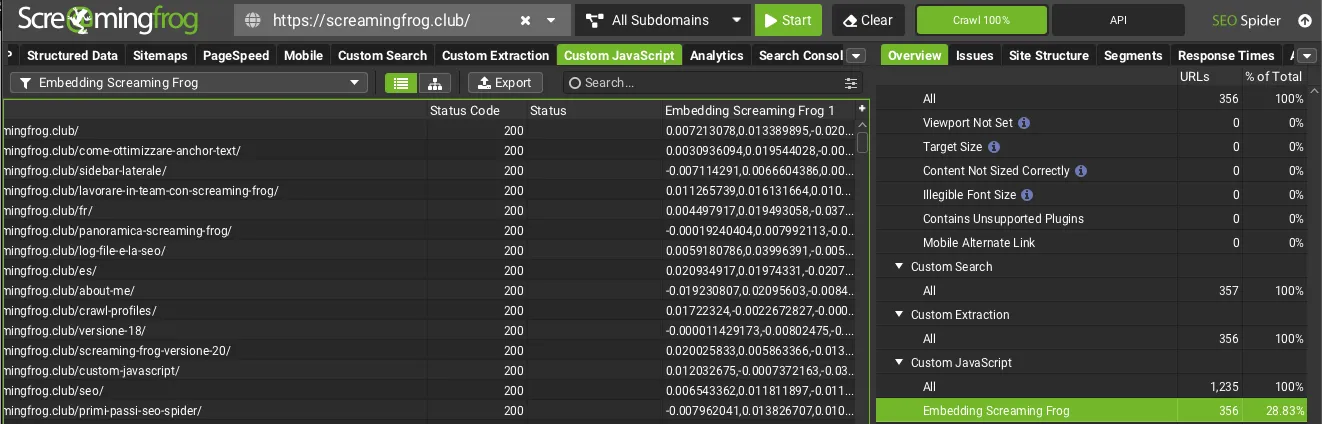
Task: Click the filter funnel icon
Action: click(x=26, y=83)
